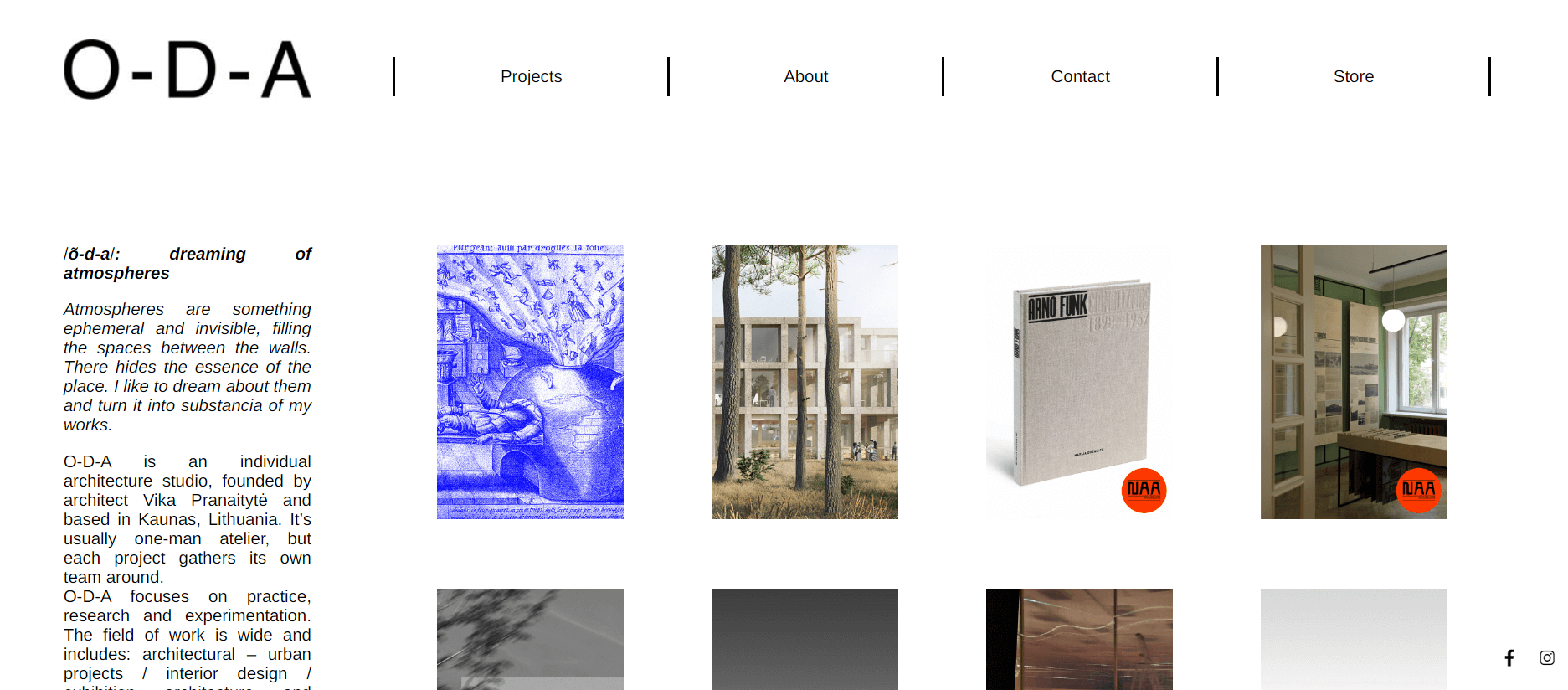Visit the Store link
Viewport: 1568px width, 690px height.
tap(1354, 76)
